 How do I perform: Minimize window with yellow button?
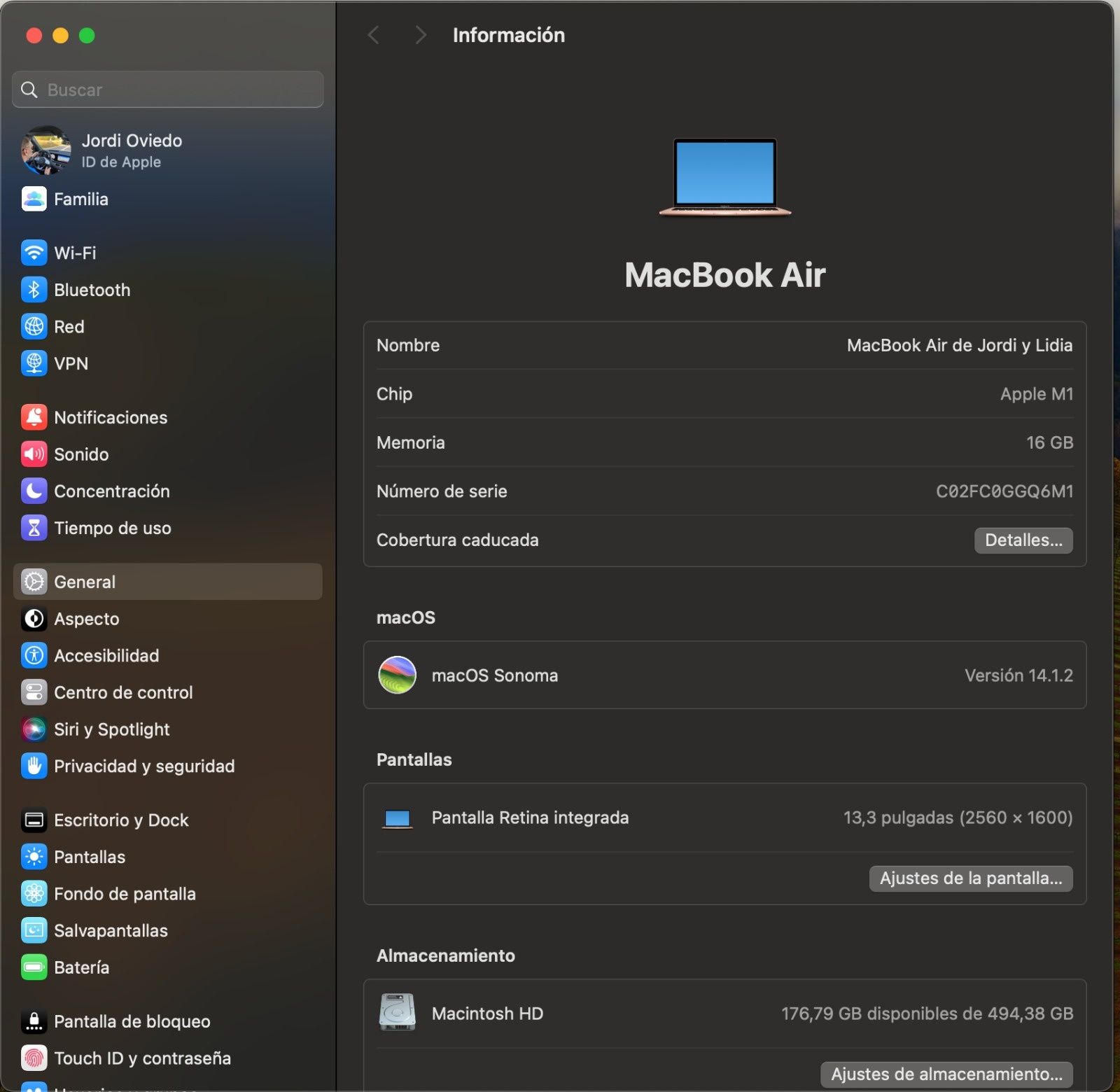coord(61,35)
